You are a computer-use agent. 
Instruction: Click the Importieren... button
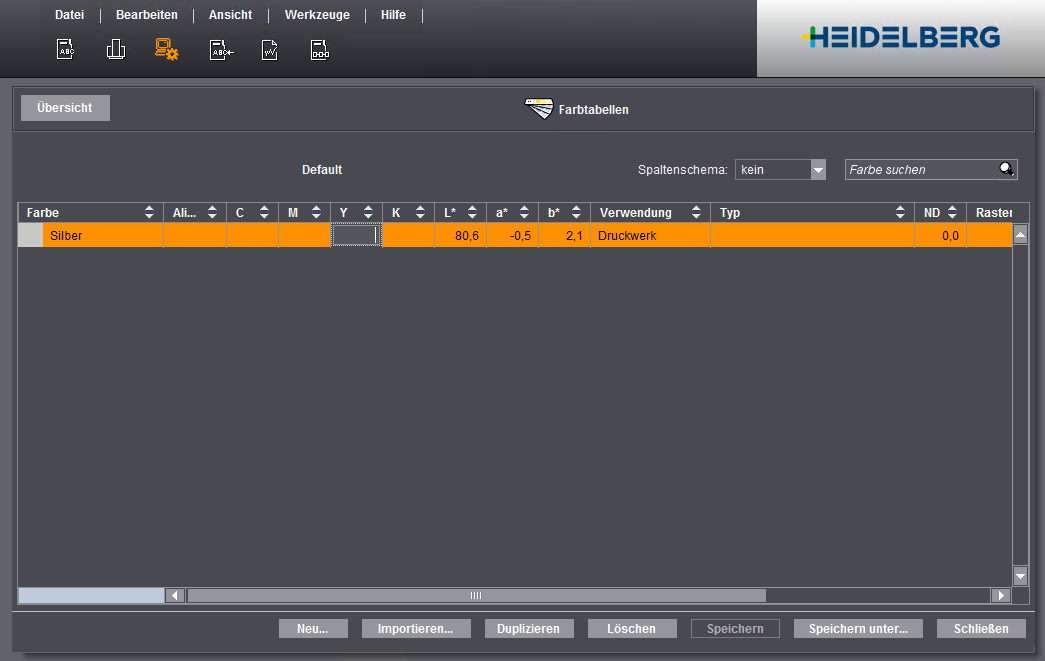(416, 628)
